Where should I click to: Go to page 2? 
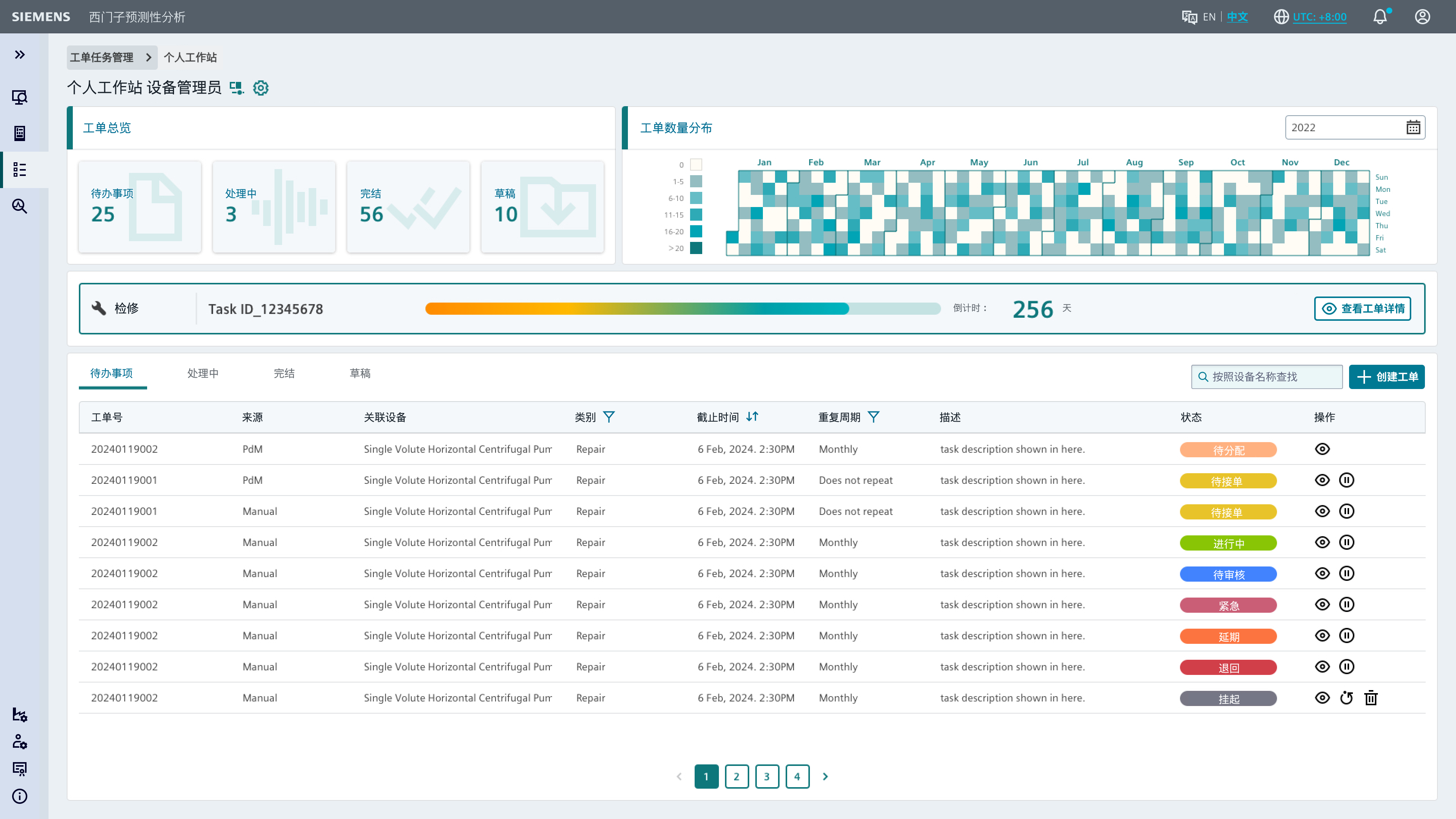coord(736,776)
